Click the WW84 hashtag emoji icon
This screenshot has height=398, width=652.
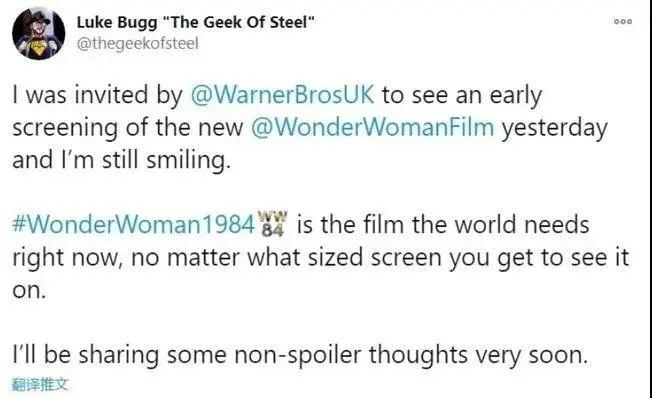[x=272, y=224]
